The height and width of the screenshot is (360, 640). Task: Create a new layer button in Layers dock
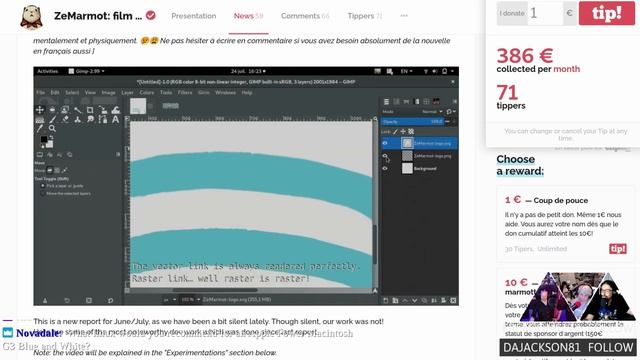[x=385, y=300]
